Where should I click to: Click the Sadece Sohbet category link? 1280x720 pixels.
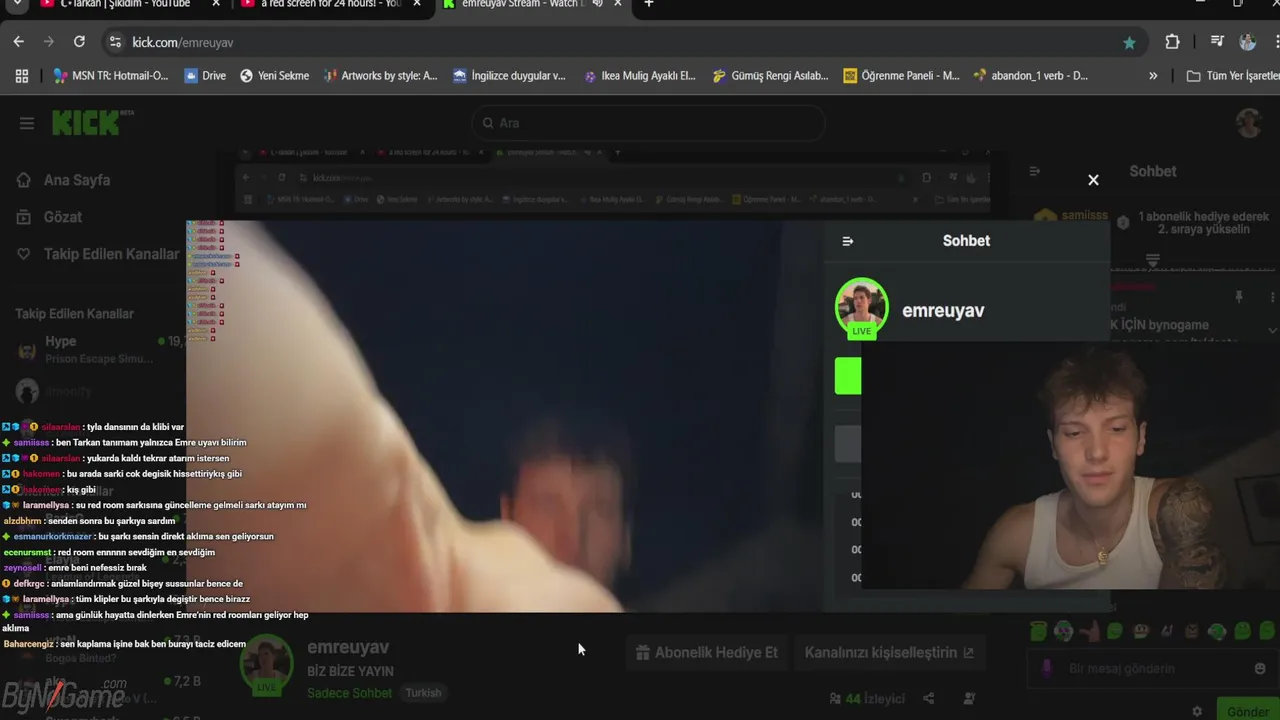[x=350, y=693]
